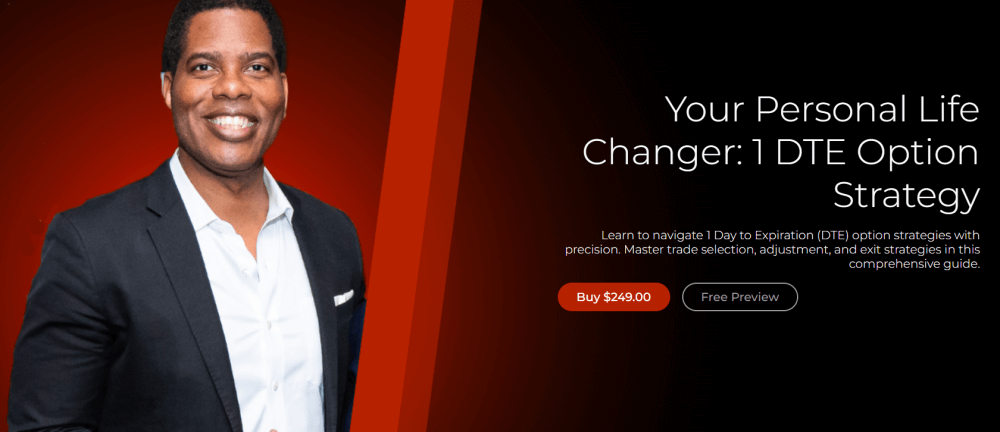Open the Free Preview
Image resolution: width=1000 pixels, height=432 pixels.
pos(740,297)
